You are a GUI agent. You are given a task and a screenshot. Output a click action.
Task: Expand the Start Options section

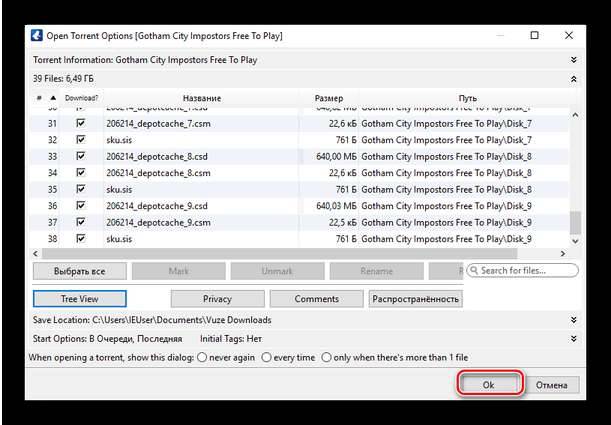point(573,339)
